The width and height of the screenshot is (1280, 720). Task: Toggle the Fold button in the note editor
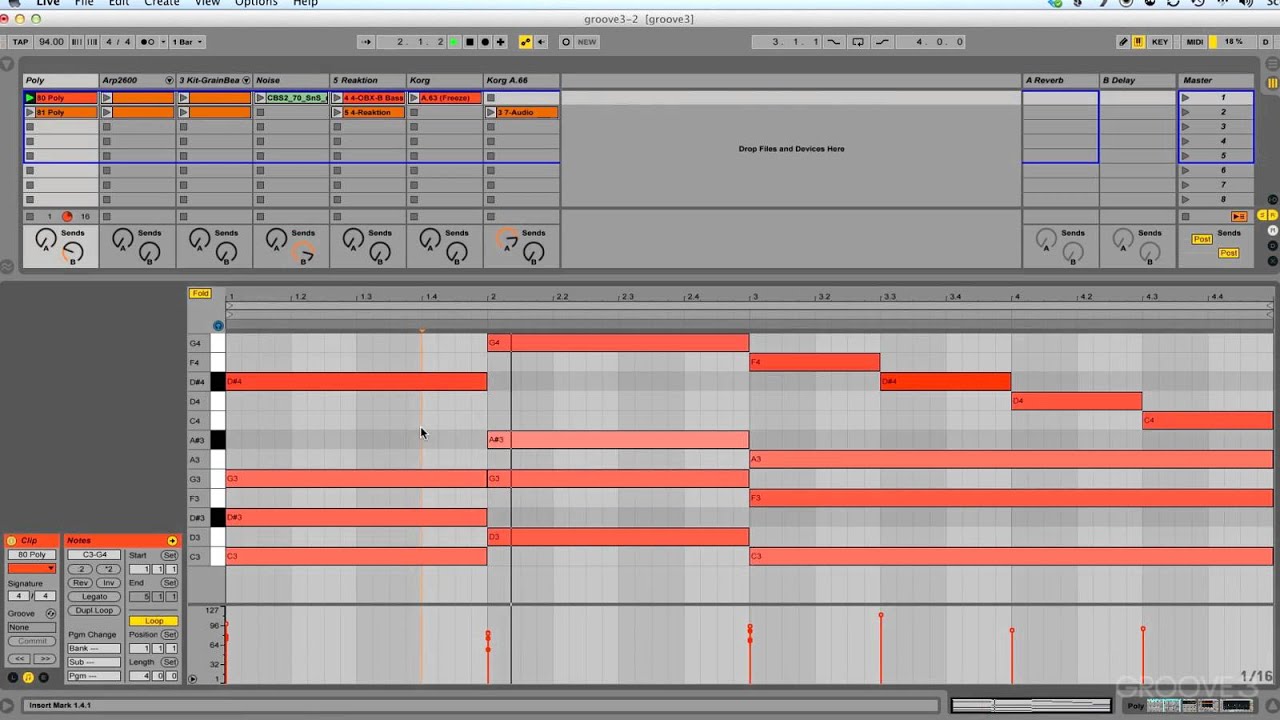(x=200, y=293)
